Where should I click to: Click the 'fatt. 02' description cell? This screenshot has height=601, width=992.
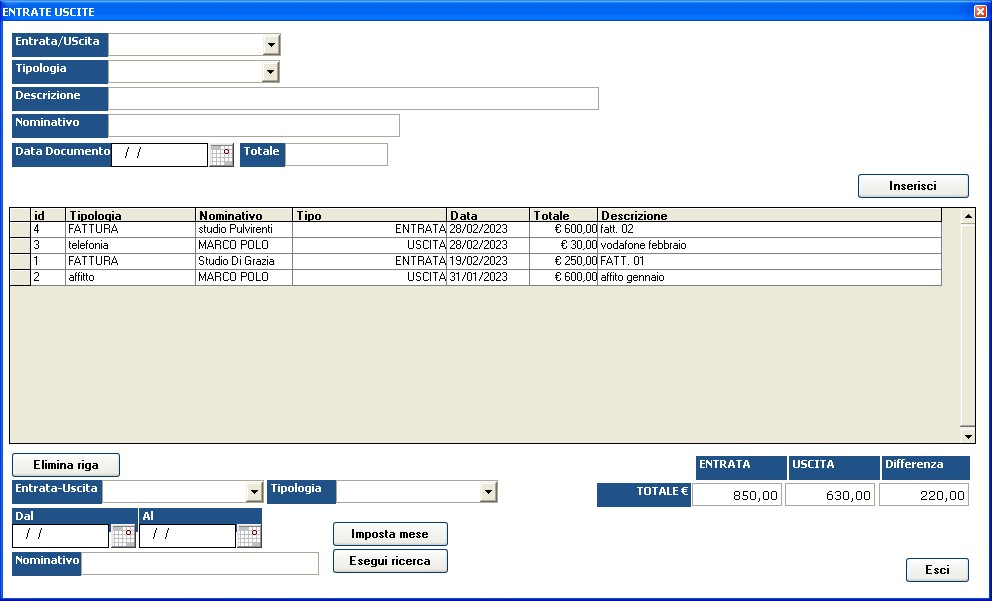pyautogui.click(x=769, y=230)
